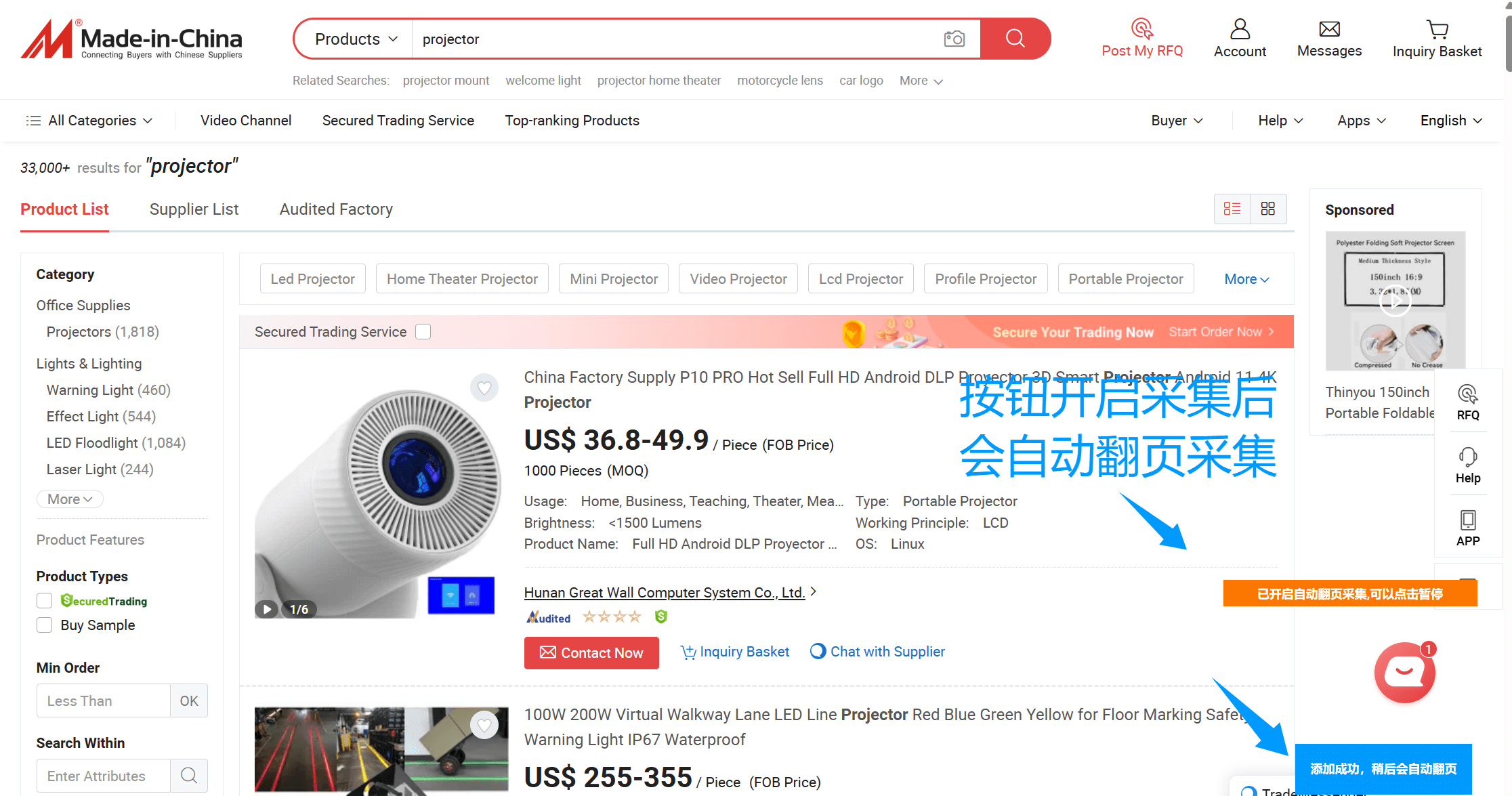Open image search camera icon
1512x796 pixels.
click(x=954, y=39)
